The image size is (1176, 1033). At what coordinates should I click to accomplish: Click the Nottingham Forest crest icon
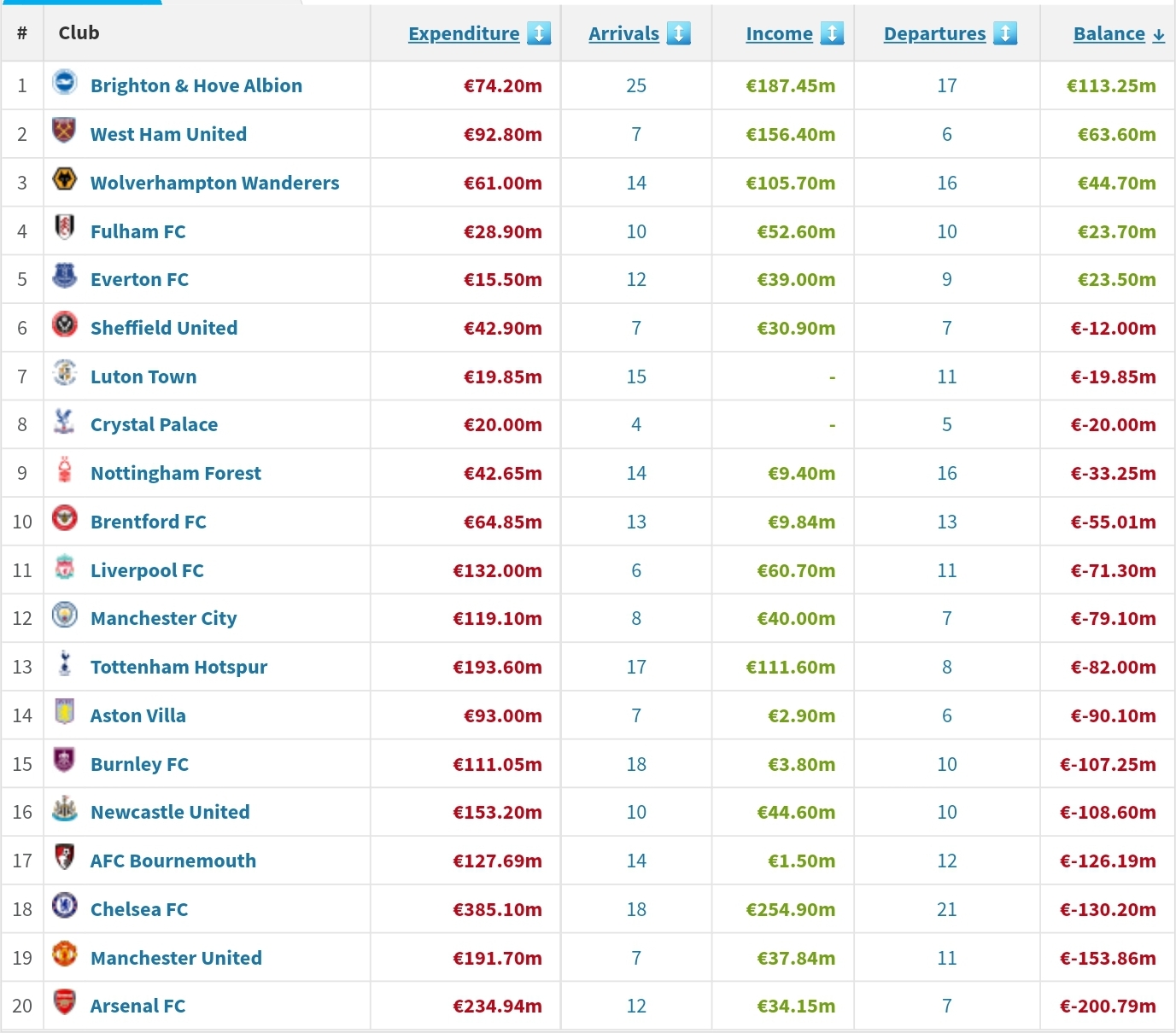coord(64,470)
